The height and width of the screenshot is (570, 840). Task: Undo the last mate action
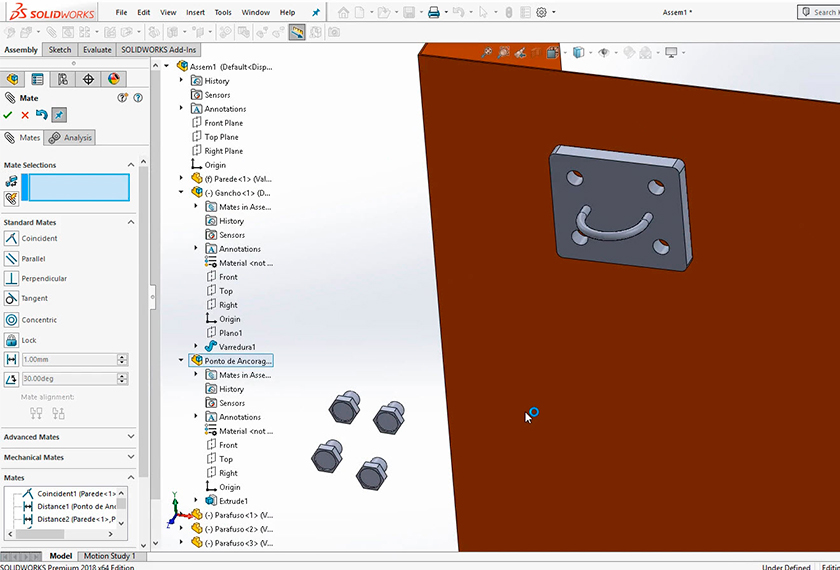[x=41, y=115]
